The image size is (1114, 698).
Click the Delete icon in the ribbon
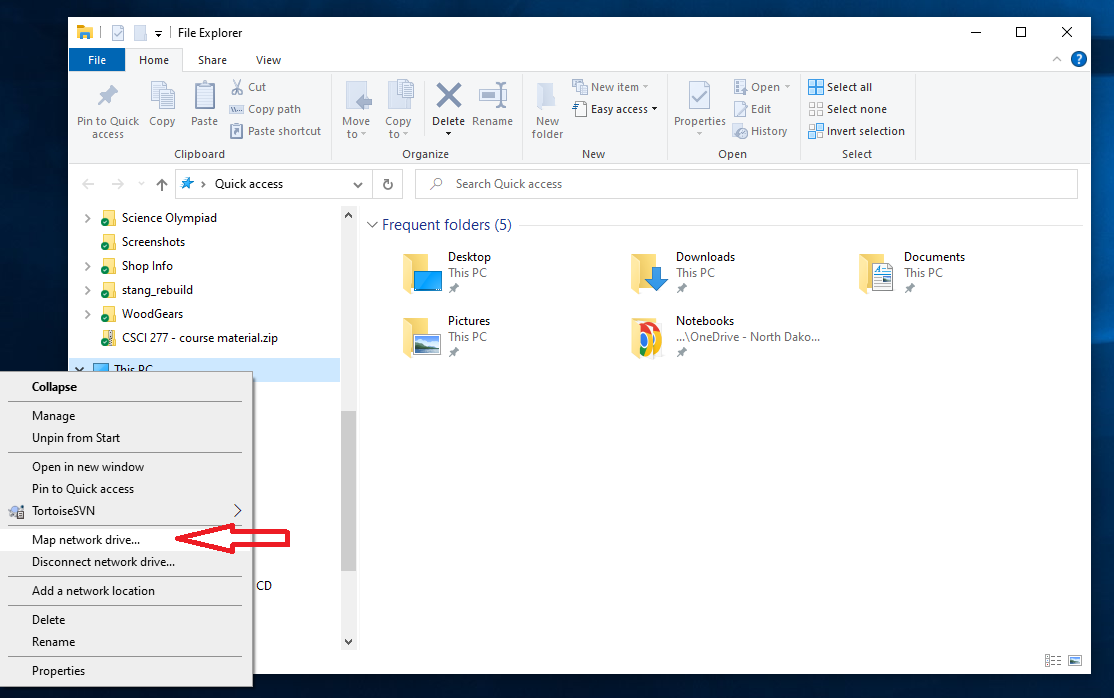click(448, 98)
